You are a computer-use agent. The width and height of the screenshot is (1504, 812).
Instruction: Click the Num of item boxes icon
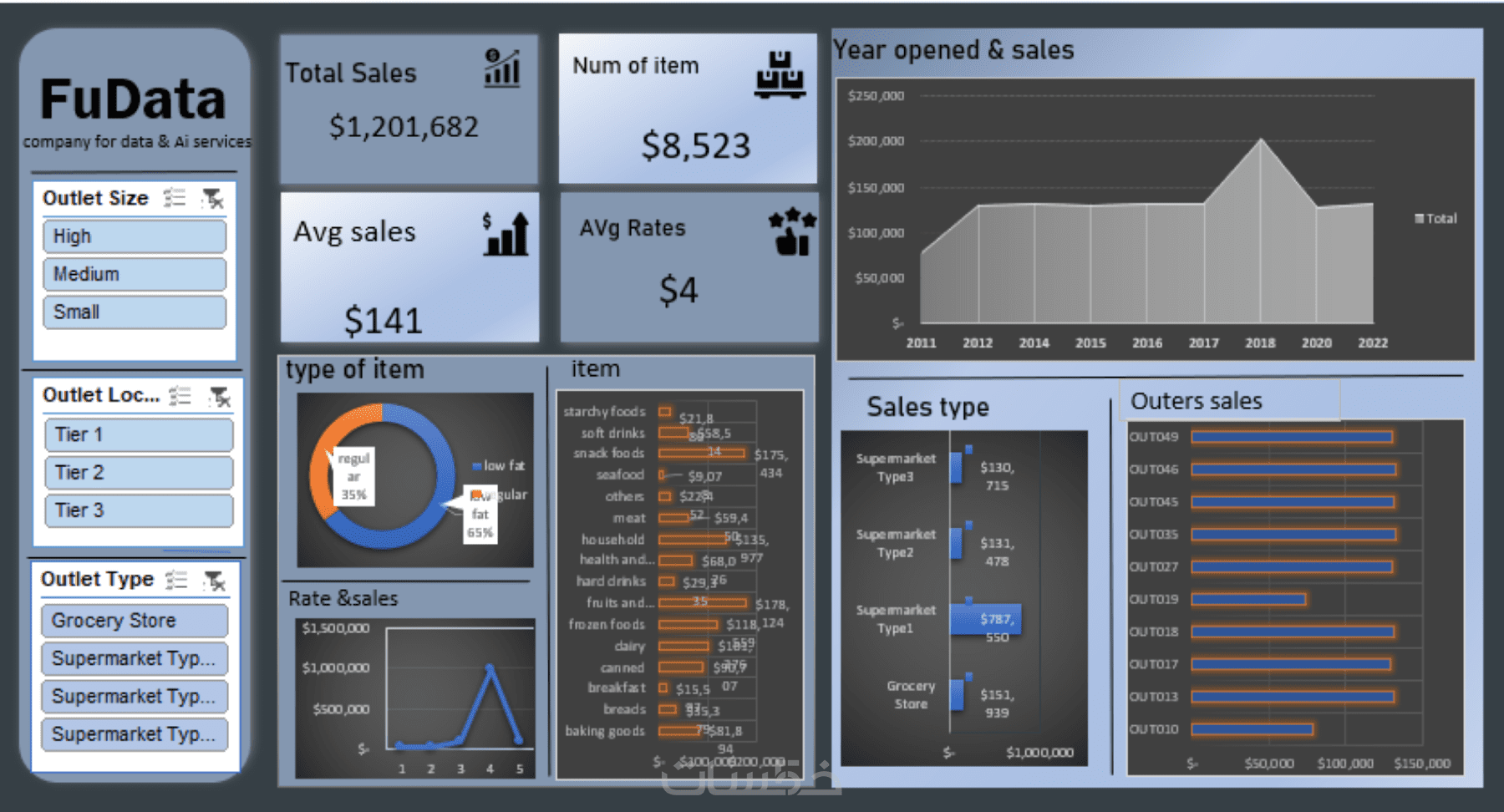coord(780,75)
